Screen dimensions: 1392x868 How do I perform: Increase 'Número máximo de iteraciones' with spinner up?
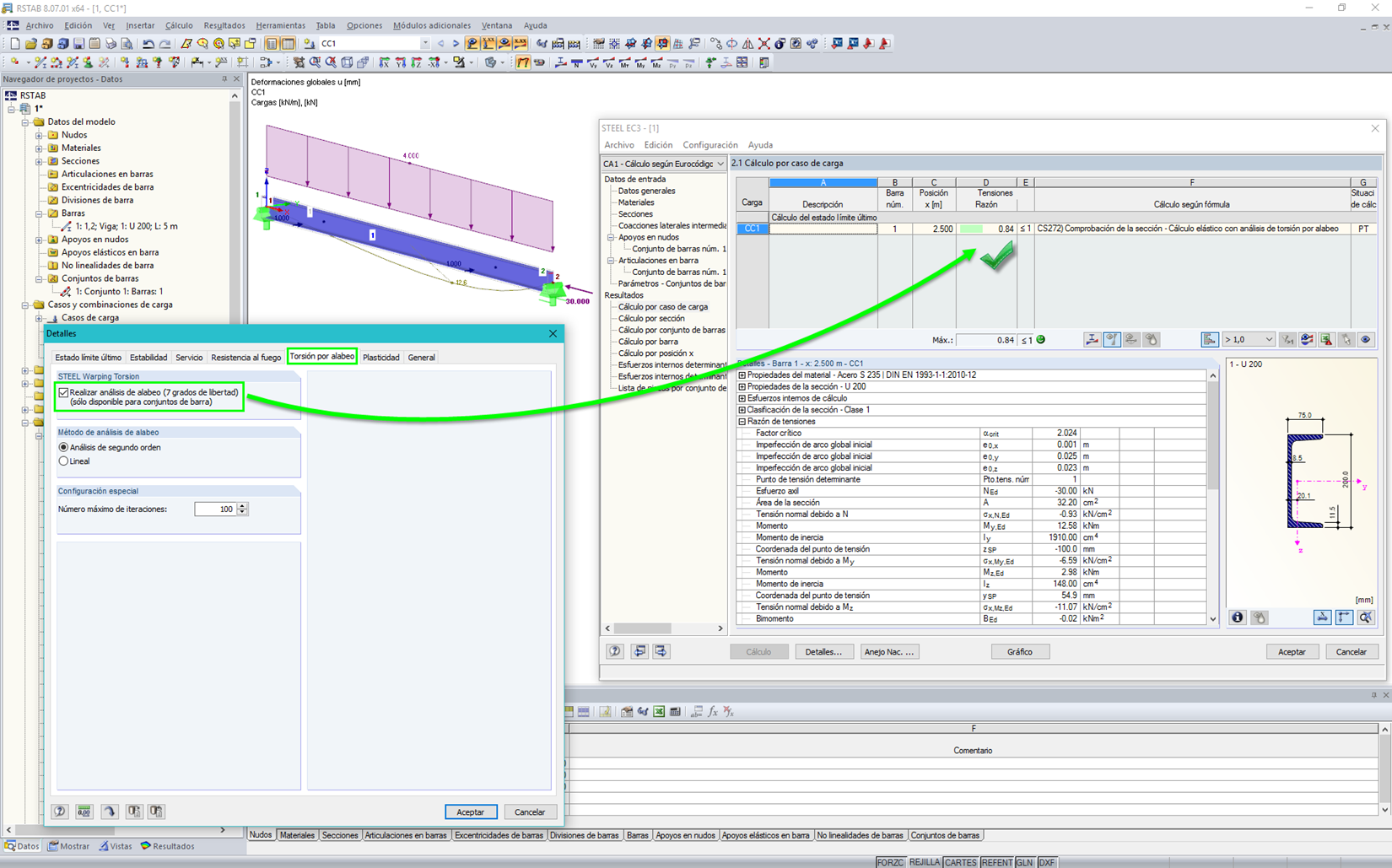point(243,506)
